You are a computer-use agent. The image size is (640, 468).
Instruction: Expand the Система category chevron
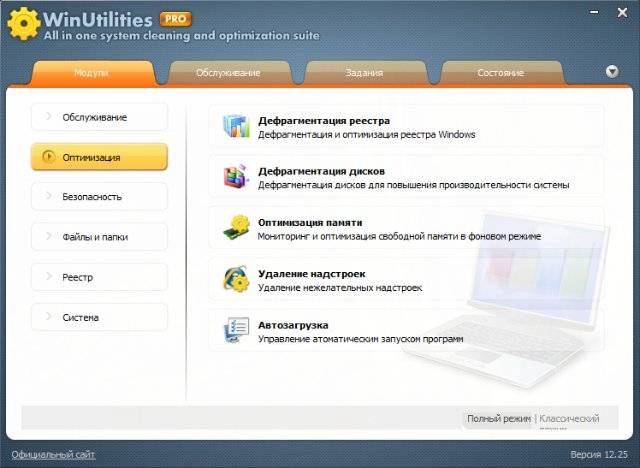49,317
